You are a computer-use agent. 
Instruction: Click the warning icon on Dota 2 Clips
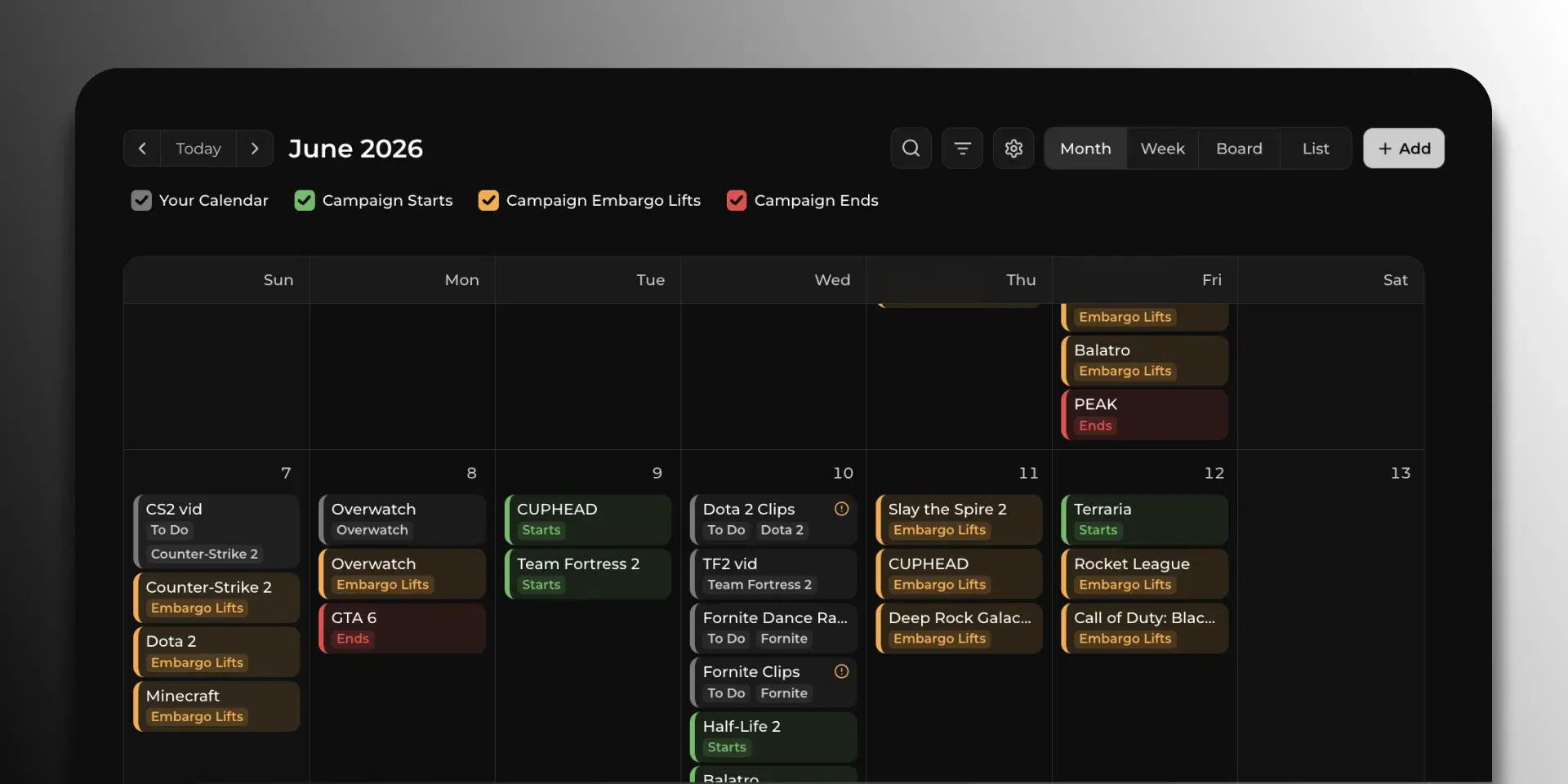[841, 509]
